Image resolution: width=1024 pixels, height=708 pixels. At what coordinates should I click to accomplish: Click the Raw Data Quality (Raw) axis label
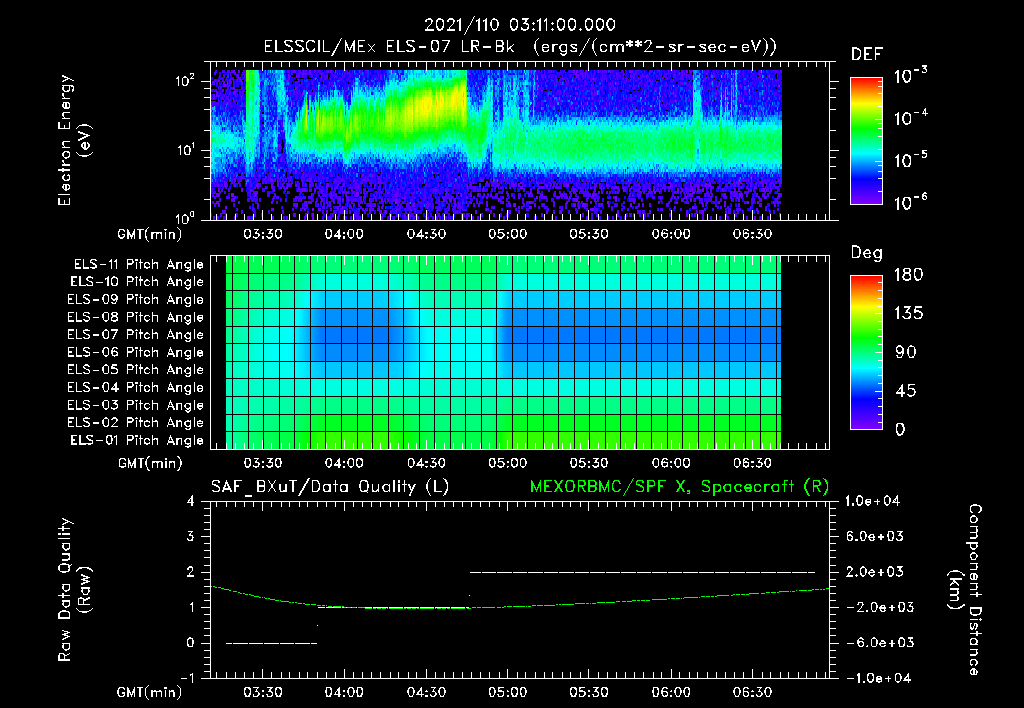click(x=74, y=589)
